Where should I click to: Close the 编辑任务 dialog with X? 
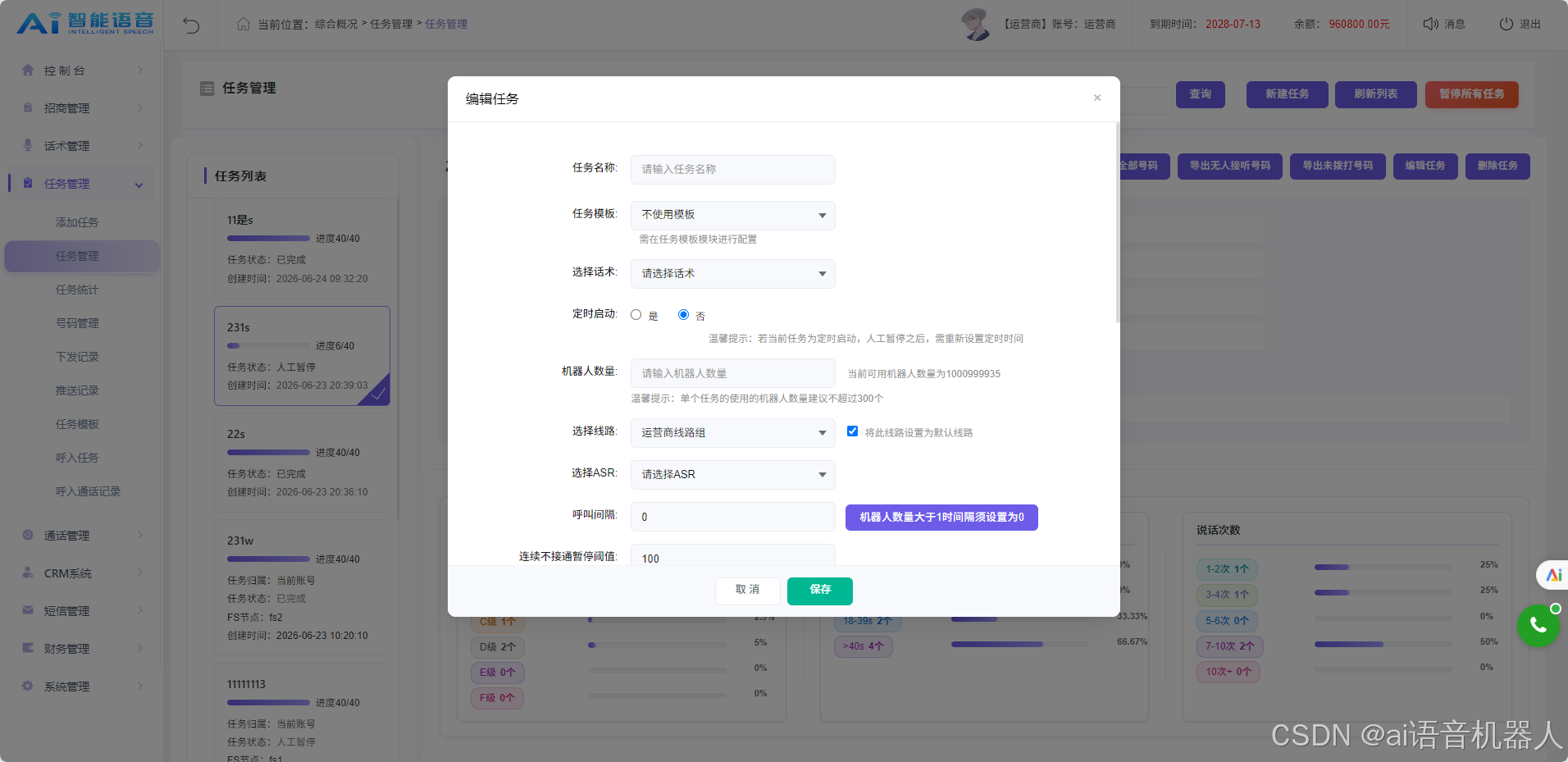(1097, 98)
